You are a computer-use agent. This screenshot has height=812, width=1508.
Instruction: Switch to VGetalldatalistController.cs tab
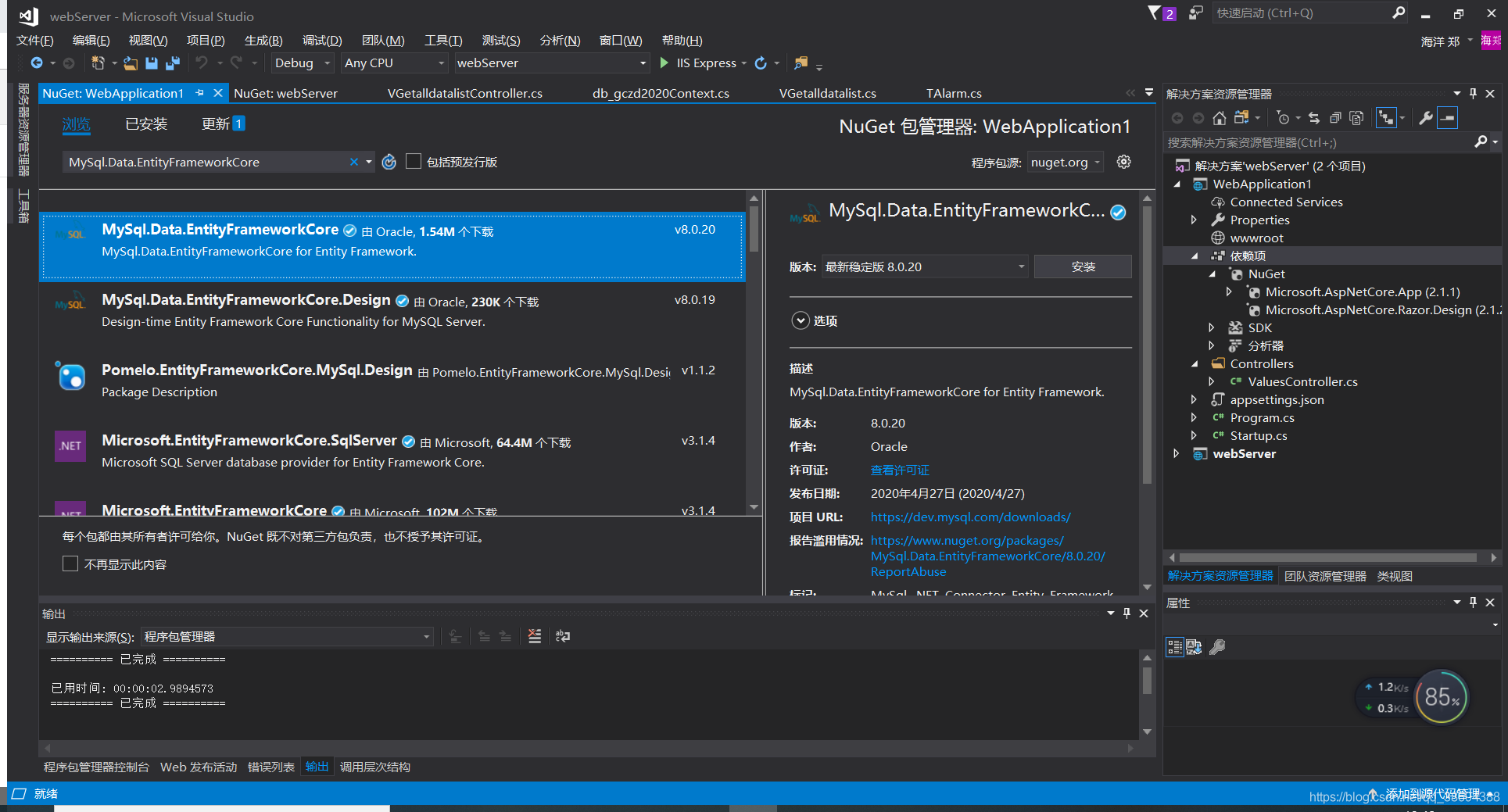click(x=465, y=93)
